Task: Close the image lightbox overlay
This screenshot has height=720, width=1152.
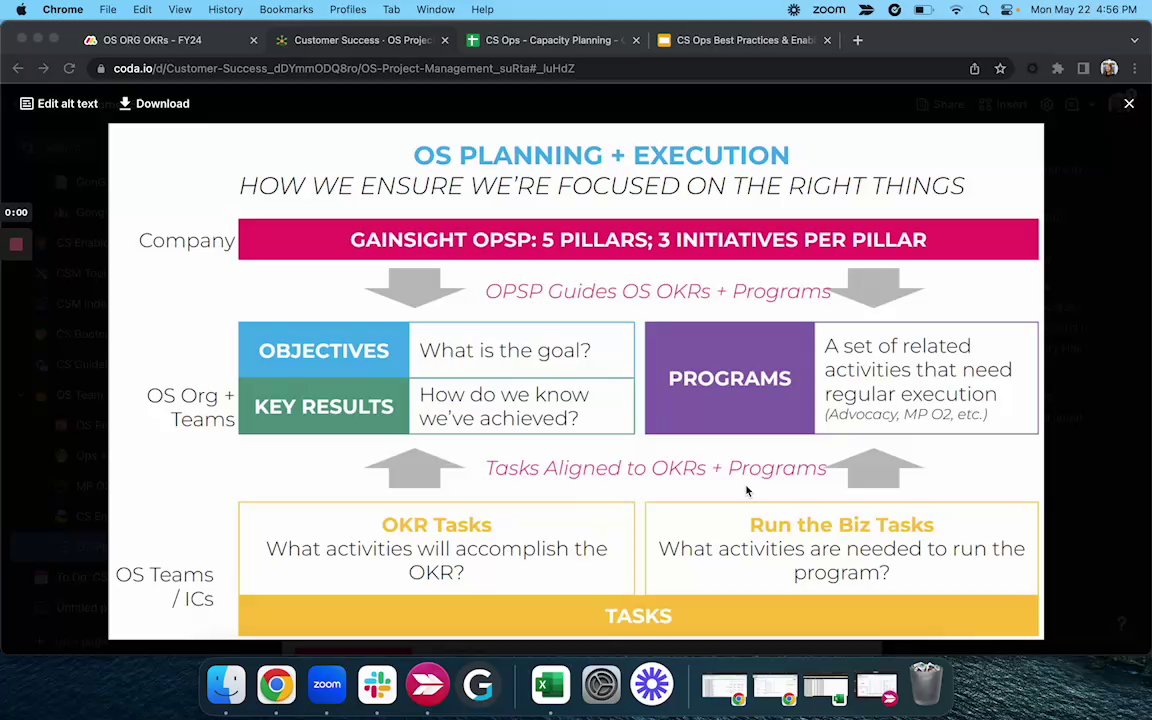Action: pos(1129,104)
